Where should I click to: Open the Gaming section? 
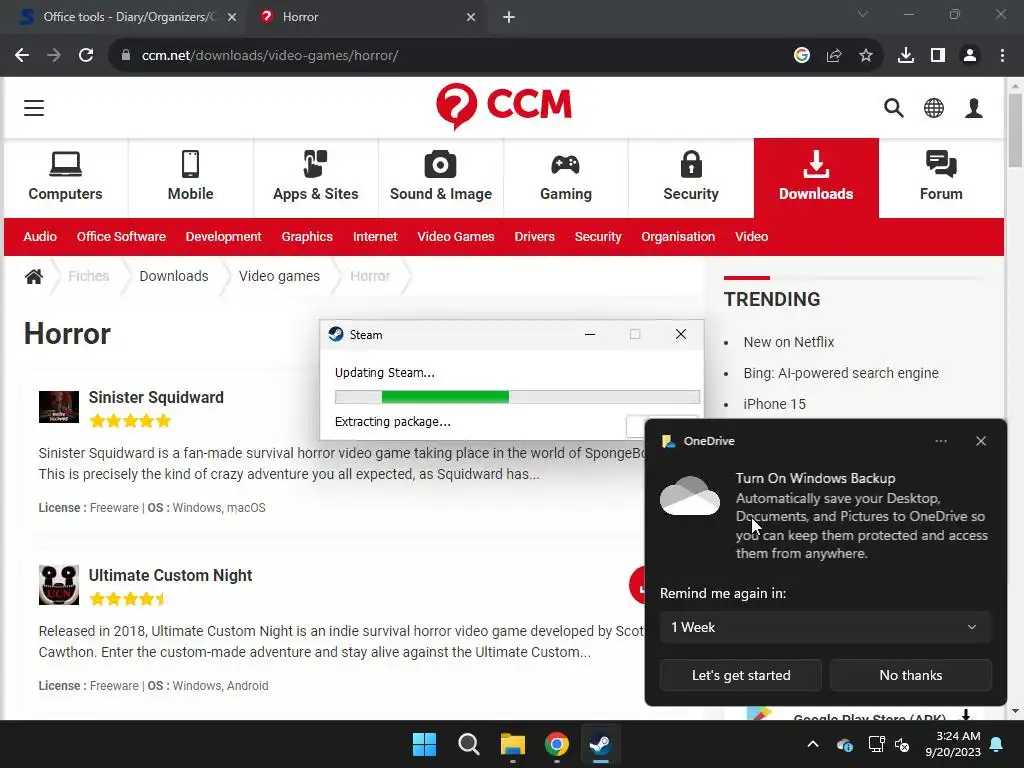(566, 177)
